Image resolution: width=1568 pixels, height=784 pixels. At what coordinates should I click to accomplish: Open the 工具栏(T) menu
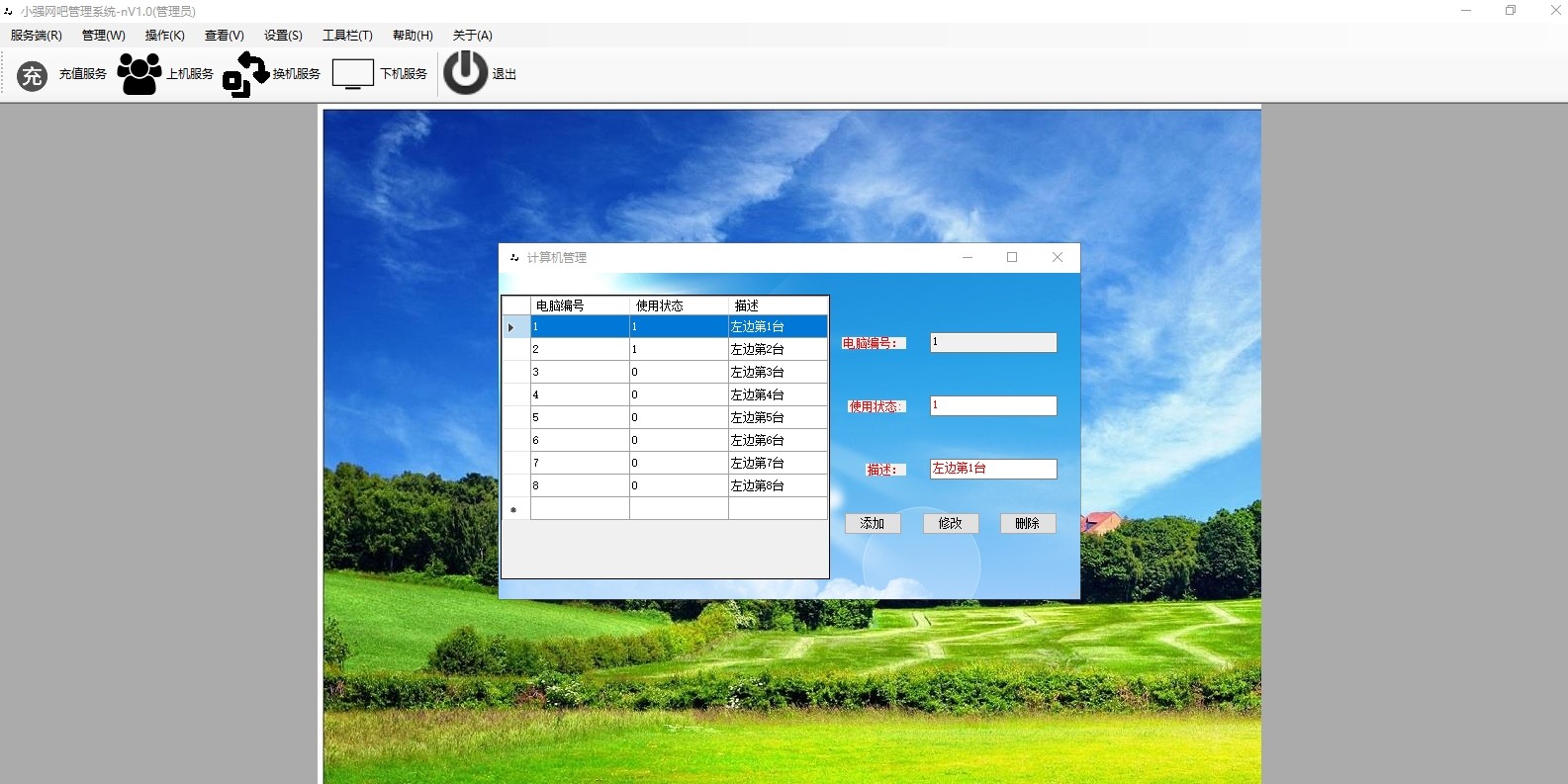coord(347,36)
